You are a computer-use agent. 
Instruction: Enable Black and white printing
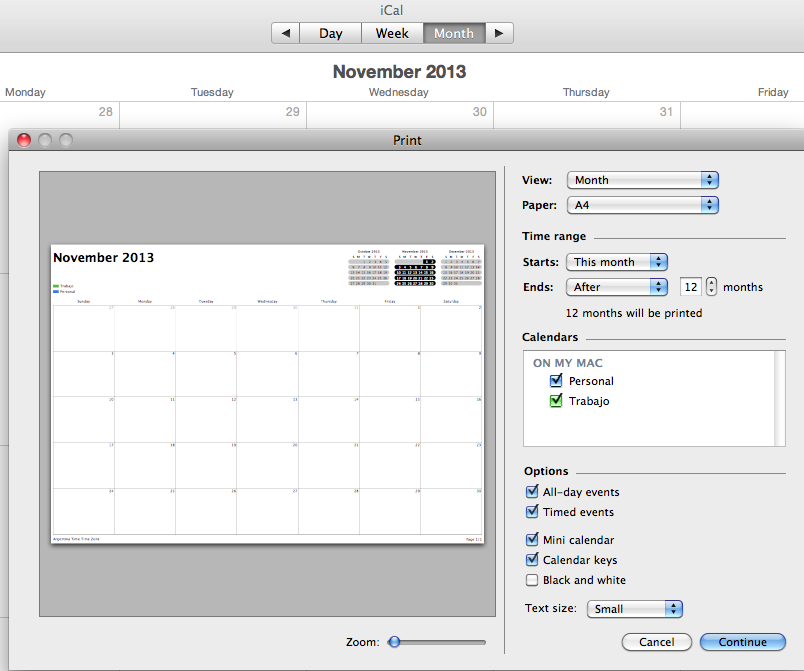(x=532, y=580)
